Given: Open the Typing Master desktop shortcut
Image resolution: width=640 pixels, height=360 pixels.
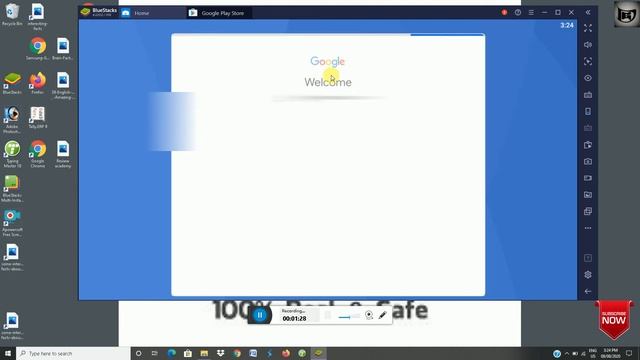Looking at the screenshot, I should point(12,154).
